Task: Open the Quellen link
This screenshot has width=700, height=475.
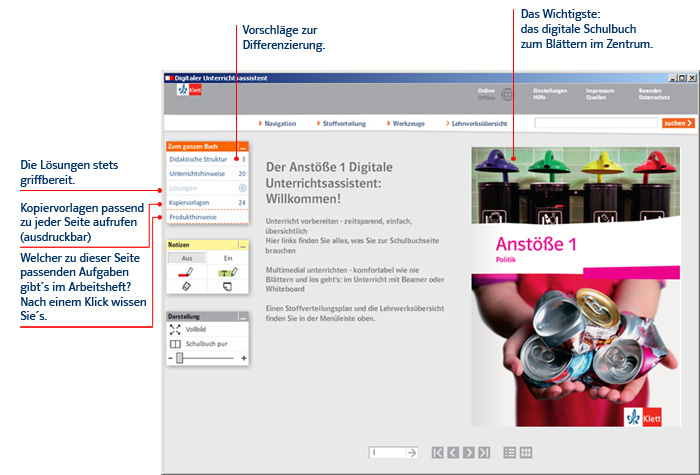Action: click(596, 97)
